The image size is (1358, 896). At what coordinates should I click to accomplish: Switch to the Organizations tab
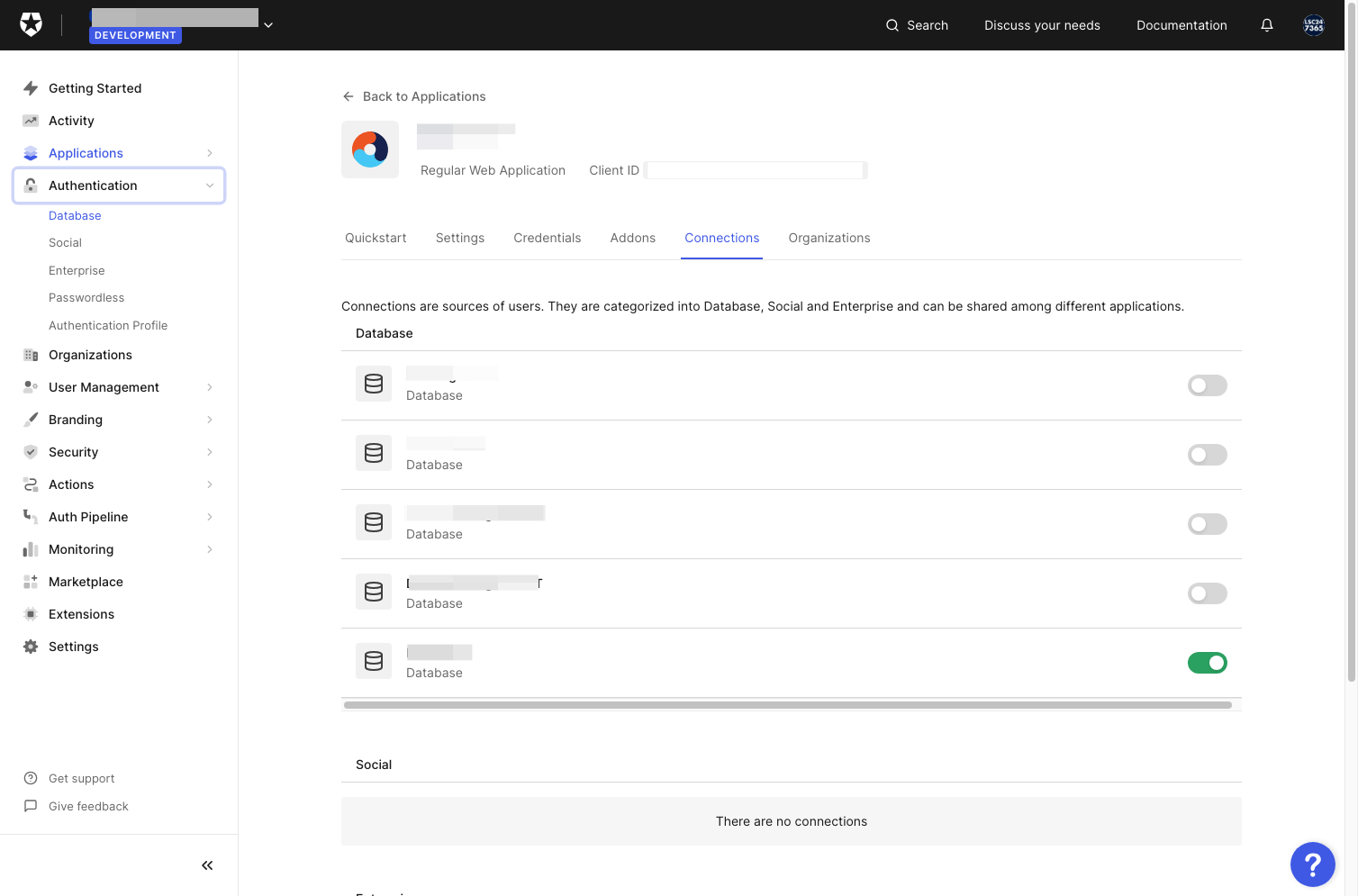point(829,238)
